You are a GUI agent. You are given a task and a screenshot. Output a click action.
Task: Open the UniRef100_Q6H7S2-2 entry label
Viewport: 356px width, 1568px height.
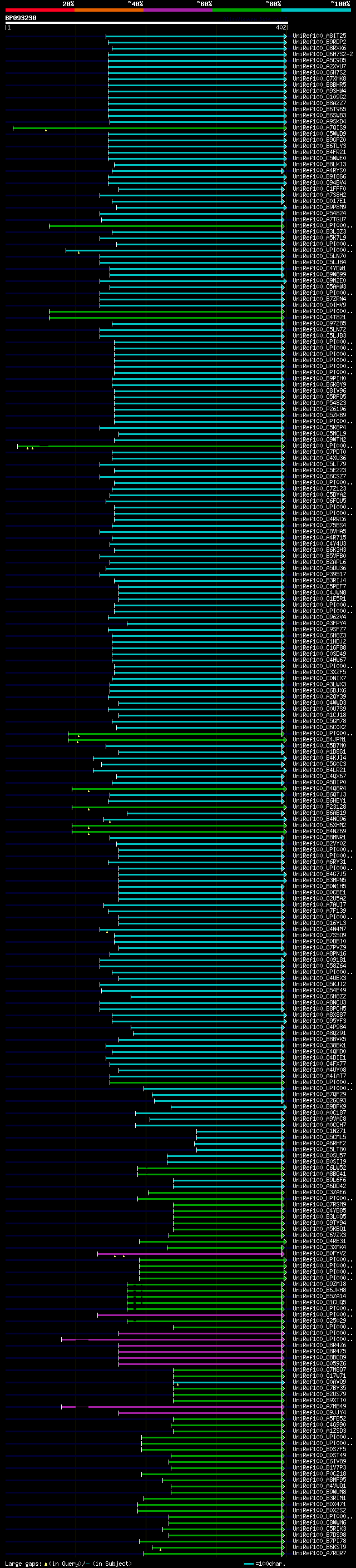click(323, 55)
